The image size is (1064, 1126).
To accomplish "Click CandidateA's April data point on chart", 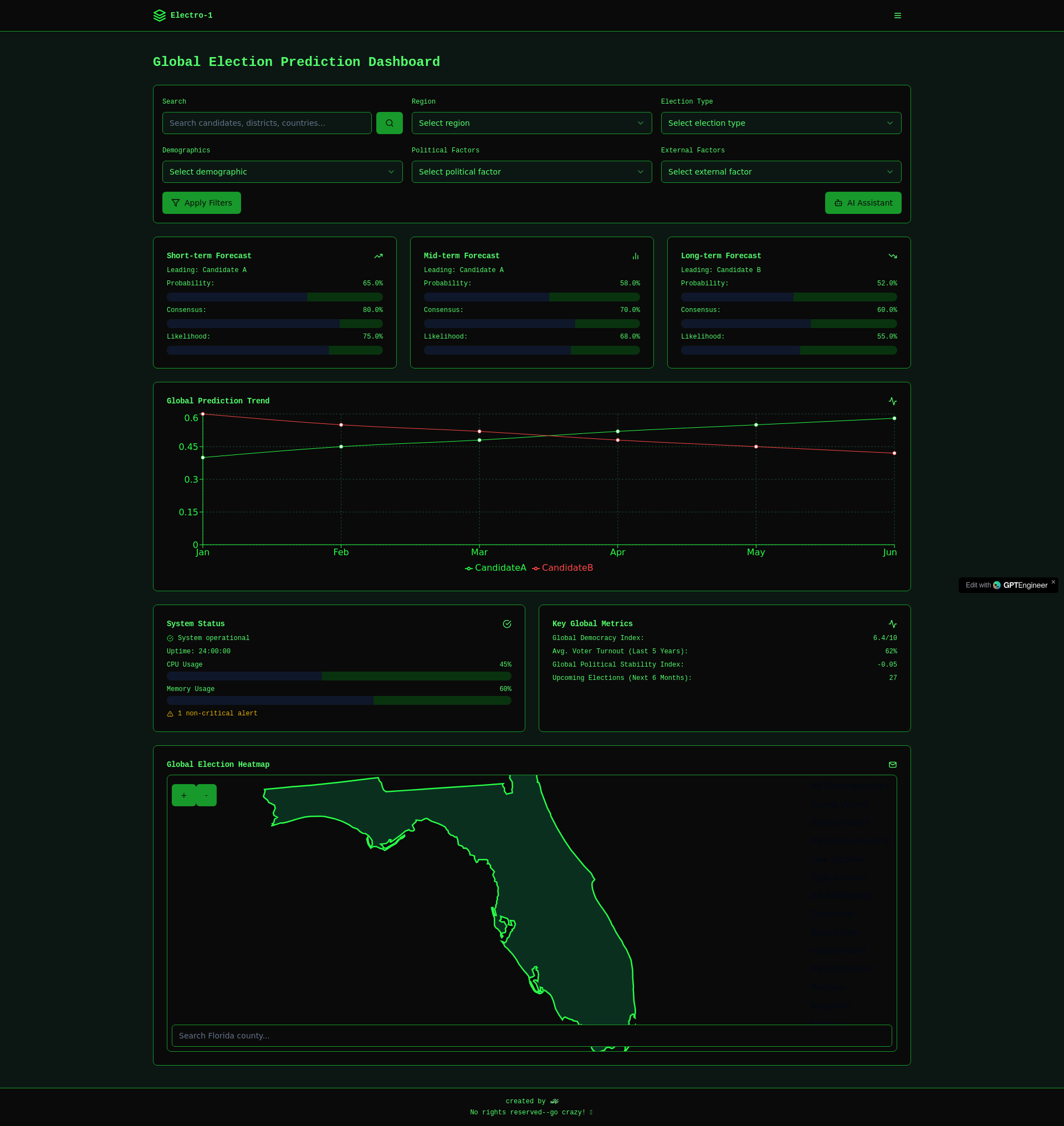I will [618, 432].
